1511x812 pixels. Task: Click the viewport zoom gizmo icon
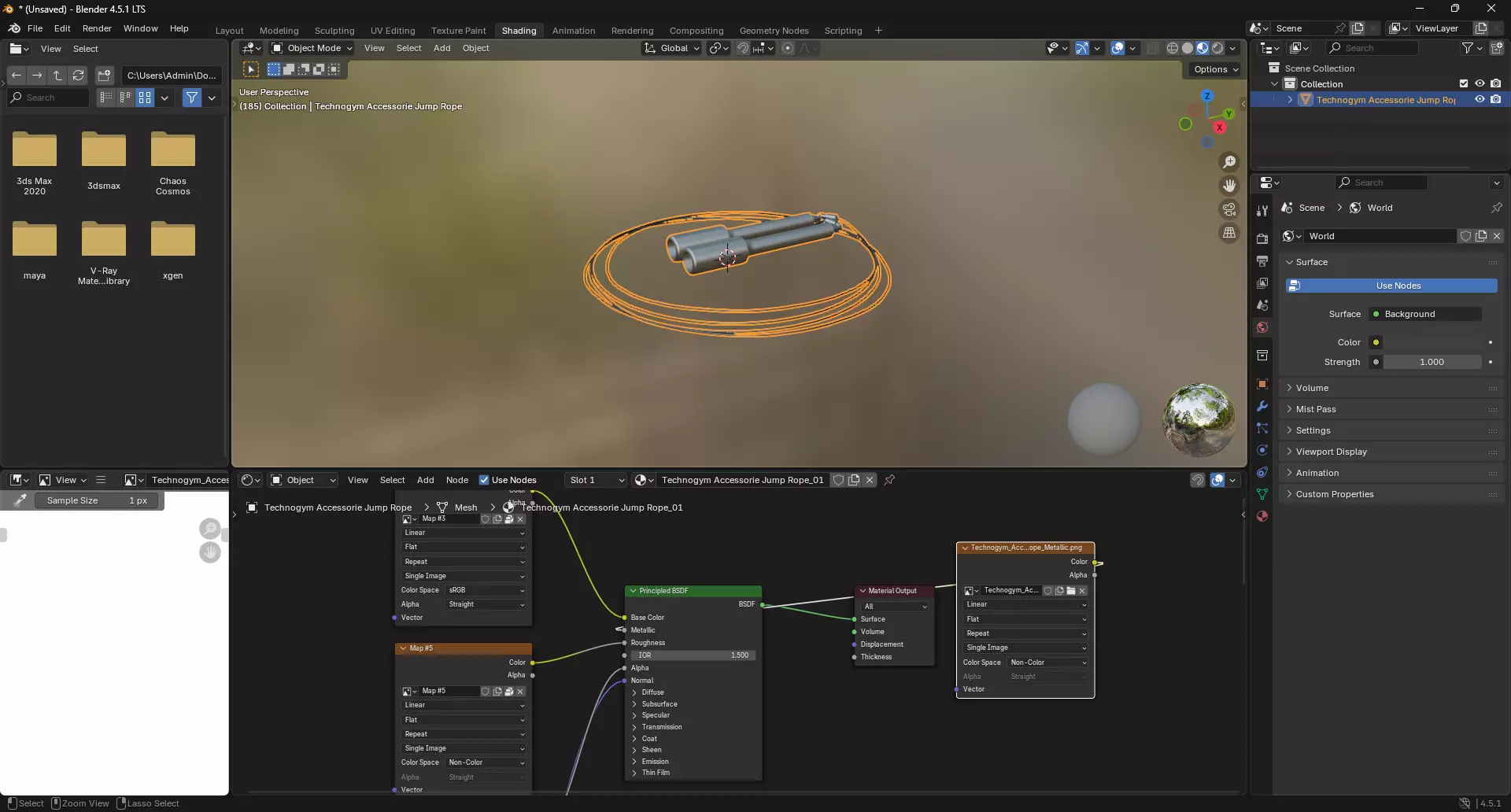[x=1229, y=162]
